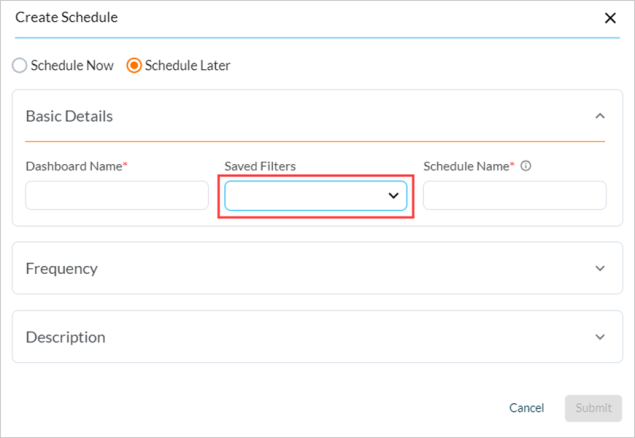Click the info icon beside Schedule Name
The width and height of the screenshot is (635, 438).
(x=526, y=166)
